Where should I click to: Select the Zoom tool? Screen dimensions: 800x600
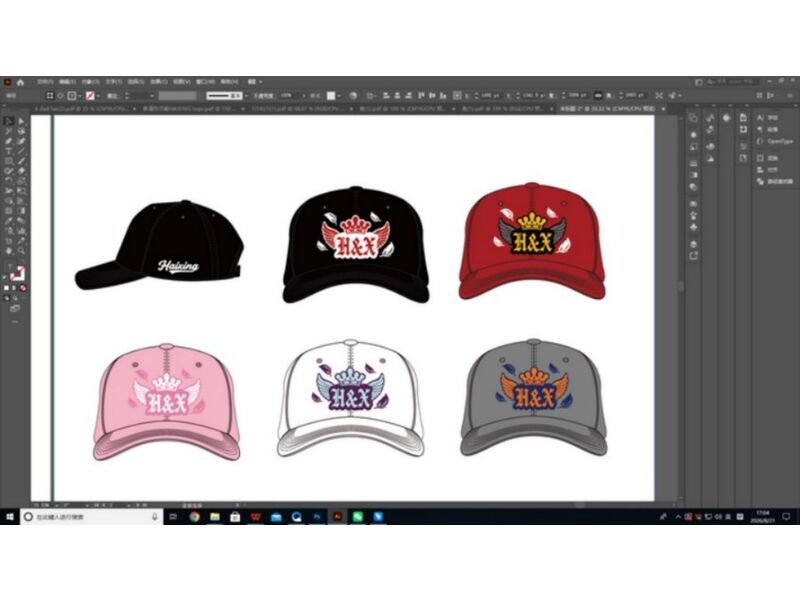(x=21, y=251)
